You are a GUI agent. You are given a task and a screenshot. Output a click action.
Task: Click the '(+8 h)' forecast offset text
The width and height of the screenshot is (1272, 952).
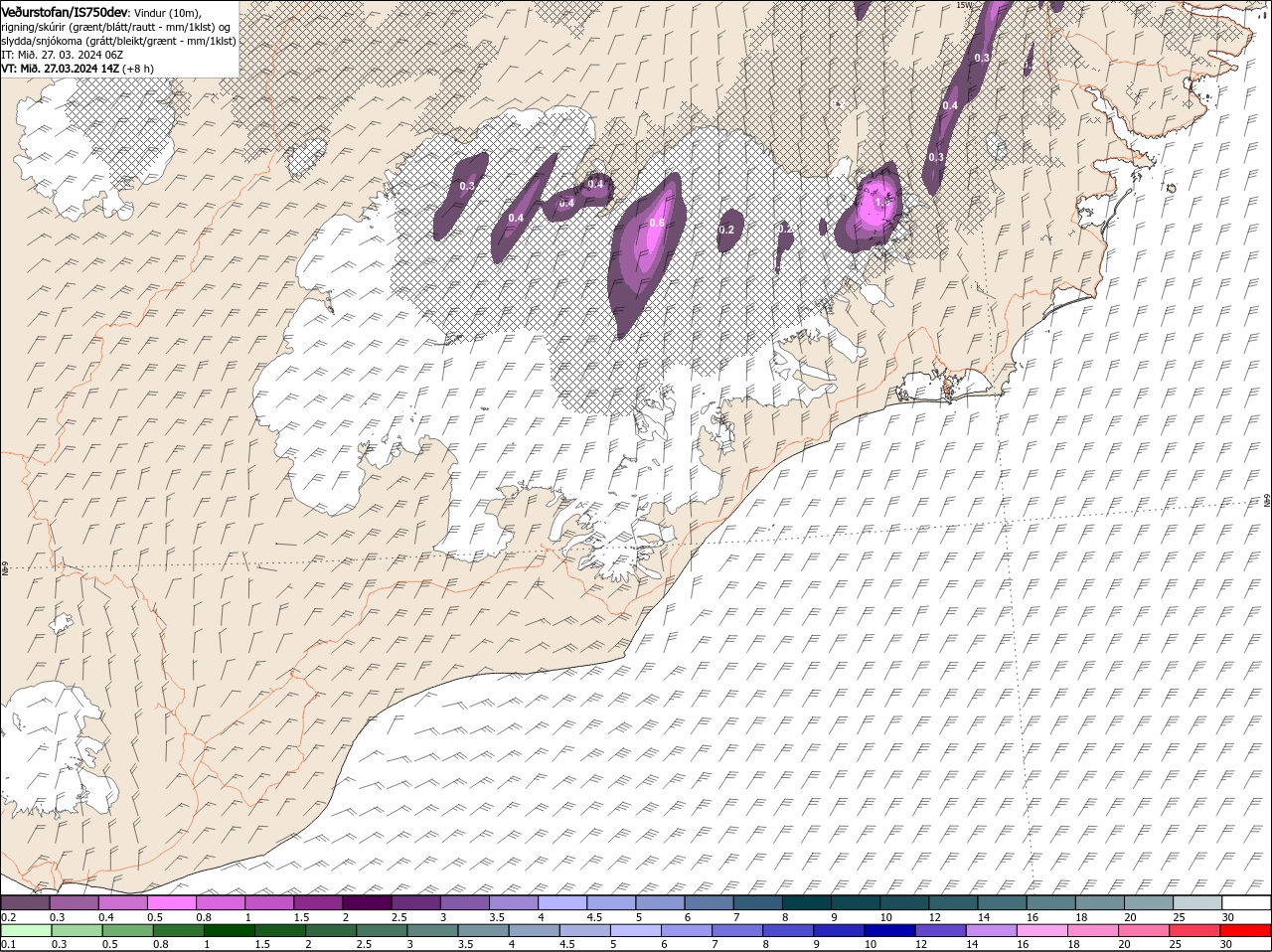(138, 69)
